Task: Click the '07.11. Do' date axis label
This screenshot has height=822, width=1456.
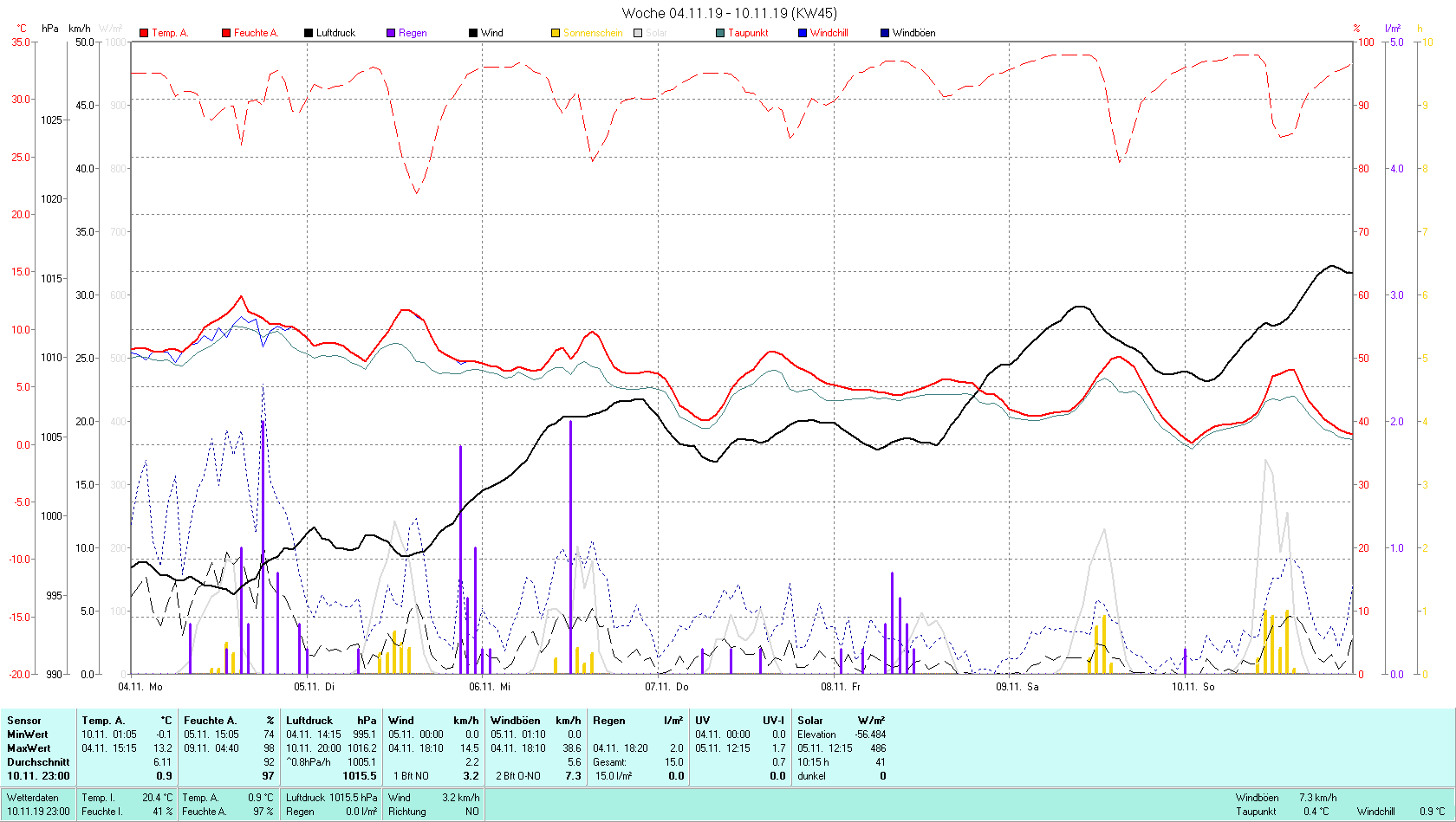Action: pyautogui.click(x=666, y=687)
